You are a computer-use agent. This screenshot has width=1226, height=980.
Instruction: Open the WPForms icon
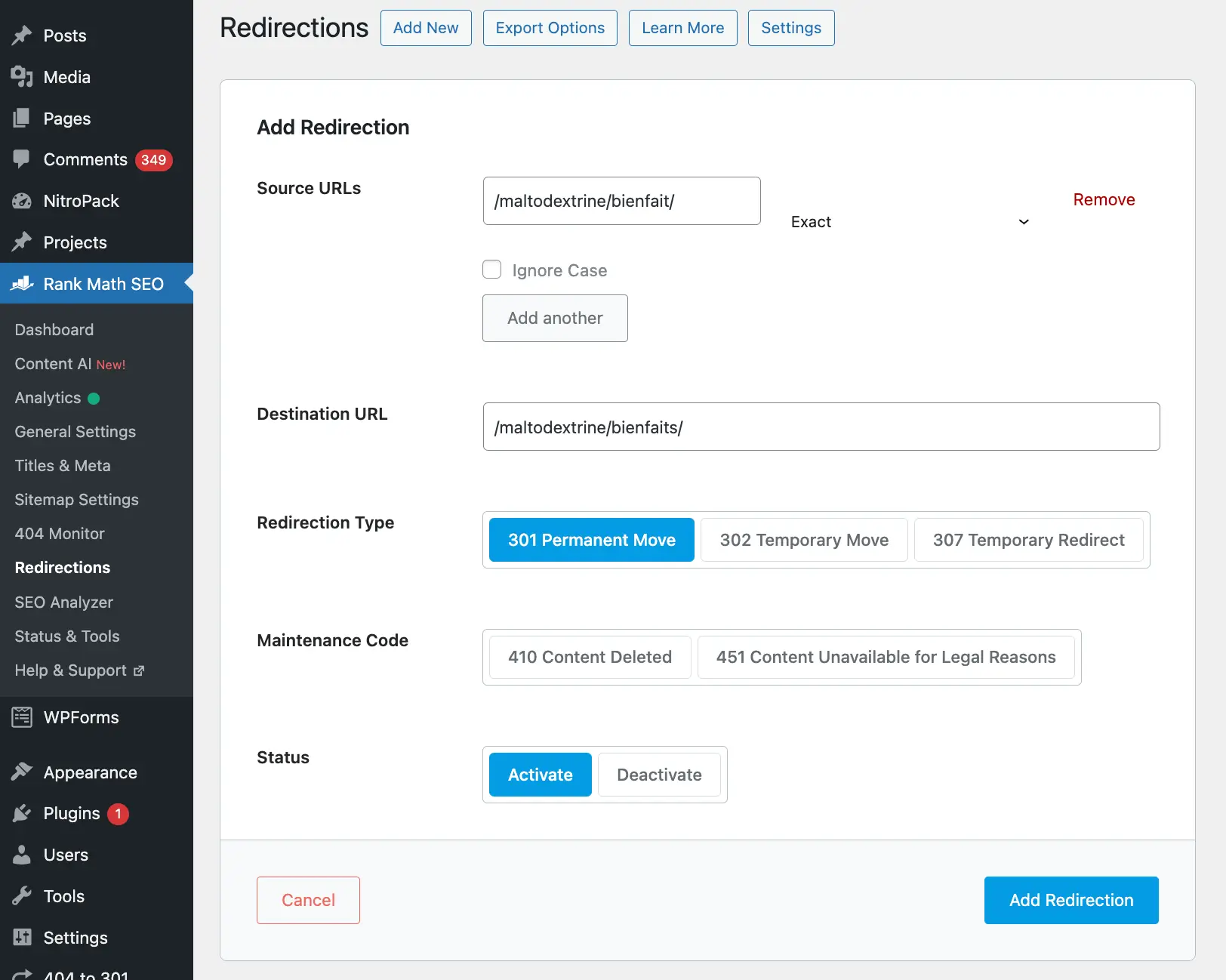click(22, 717)
